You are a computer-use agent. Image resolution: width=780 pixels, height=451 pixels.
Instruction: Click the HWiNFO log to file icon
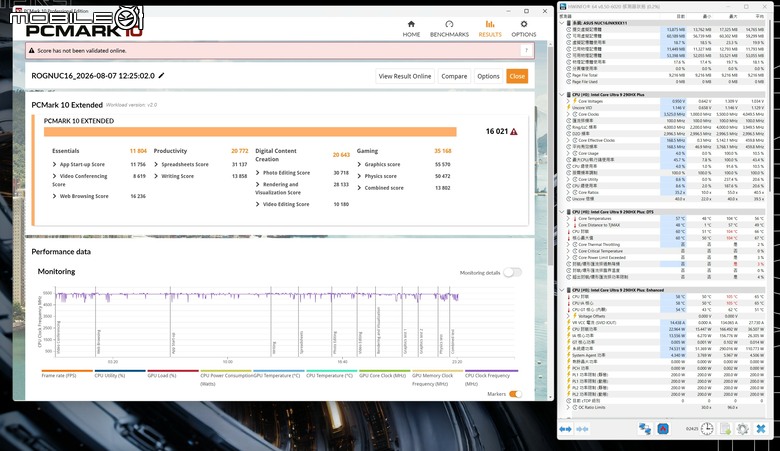(x=725, y=429)
